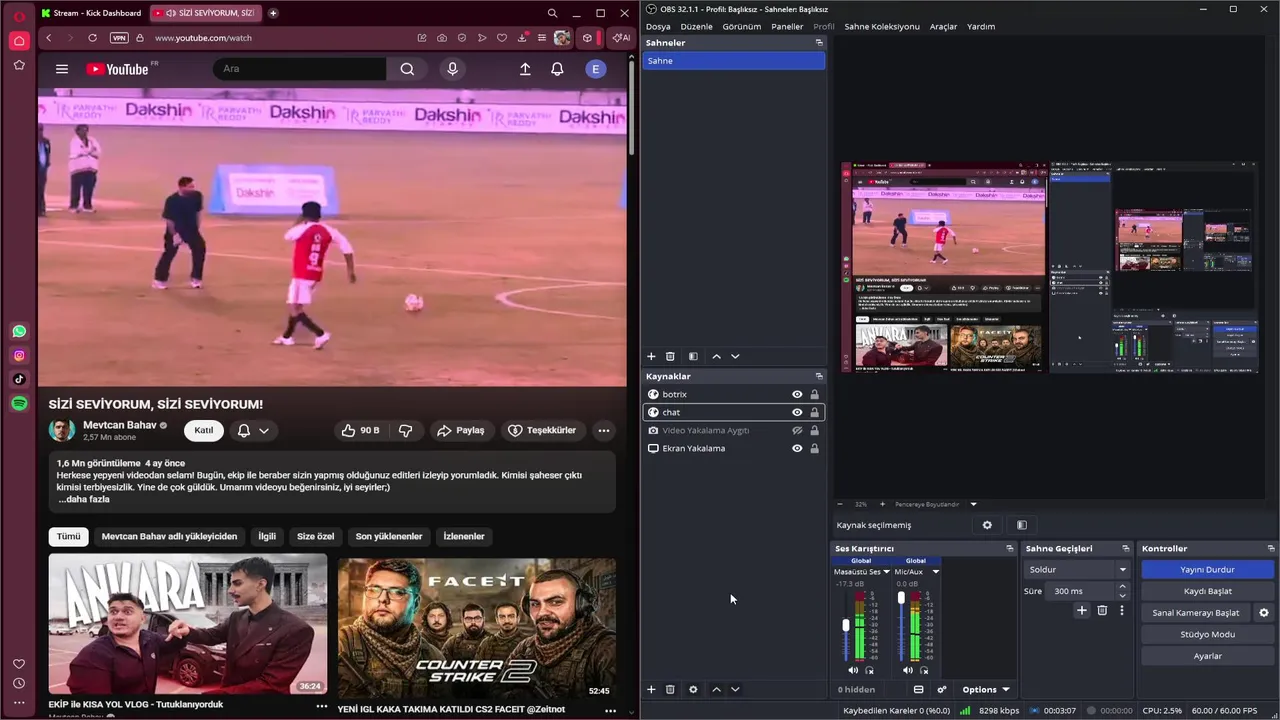Remove scene transition with trash icon
The width and height of the screenshot is (1280, 720).
pos(1102,610)
